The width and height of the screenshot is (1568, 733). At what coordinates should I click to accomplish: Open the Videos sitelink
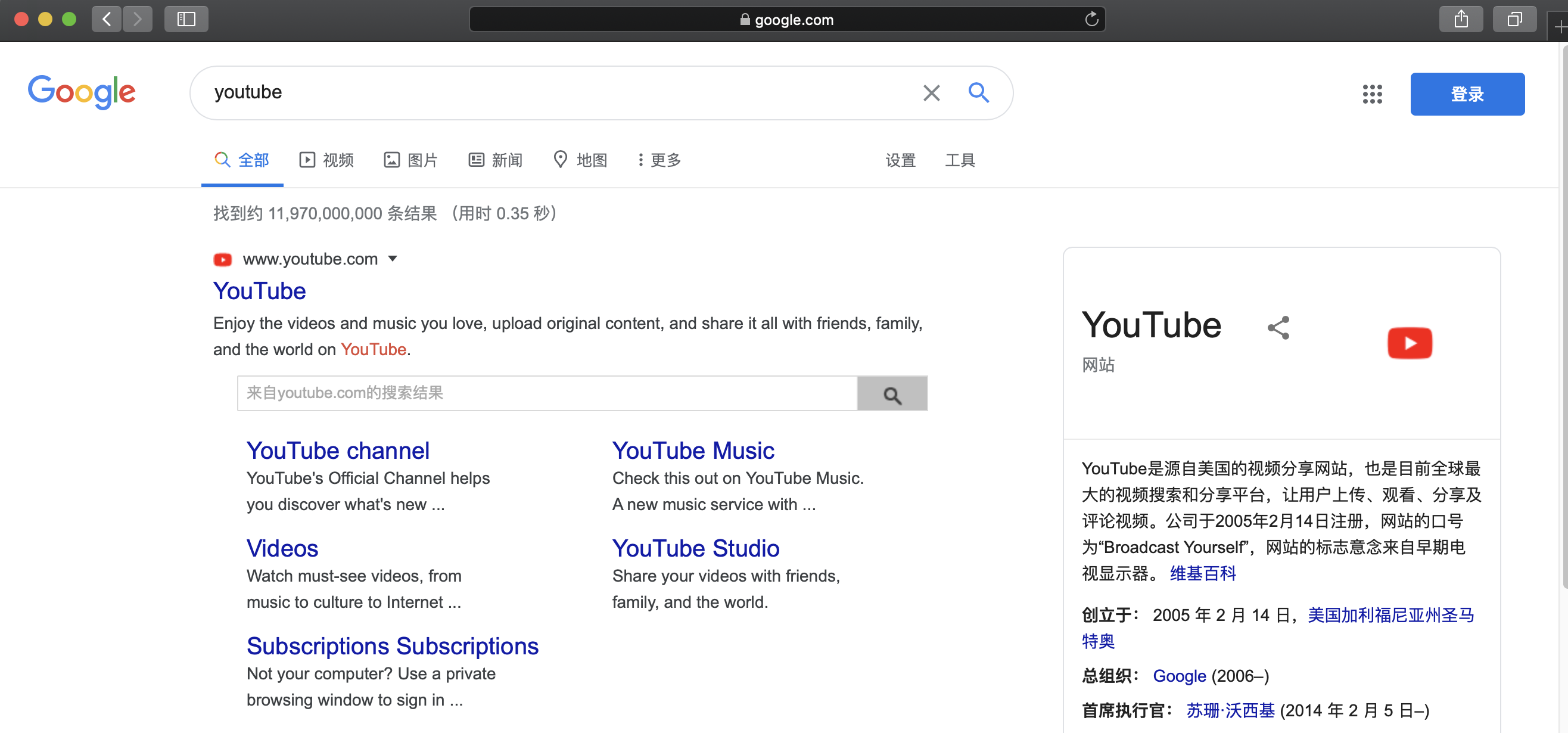click(282, 548)
